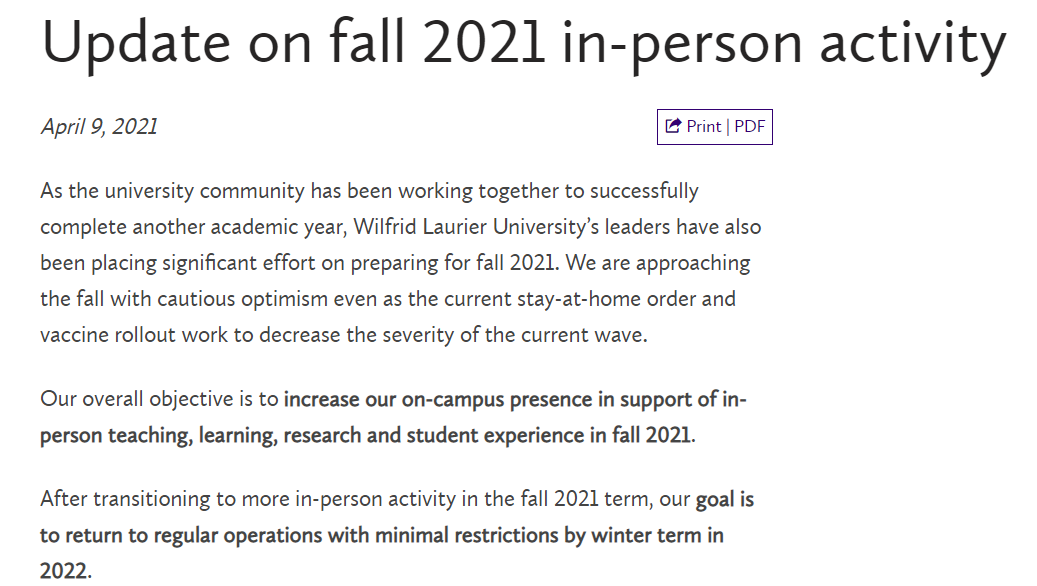Click the page title 'Update on fall 2021'

pos(290,44)
